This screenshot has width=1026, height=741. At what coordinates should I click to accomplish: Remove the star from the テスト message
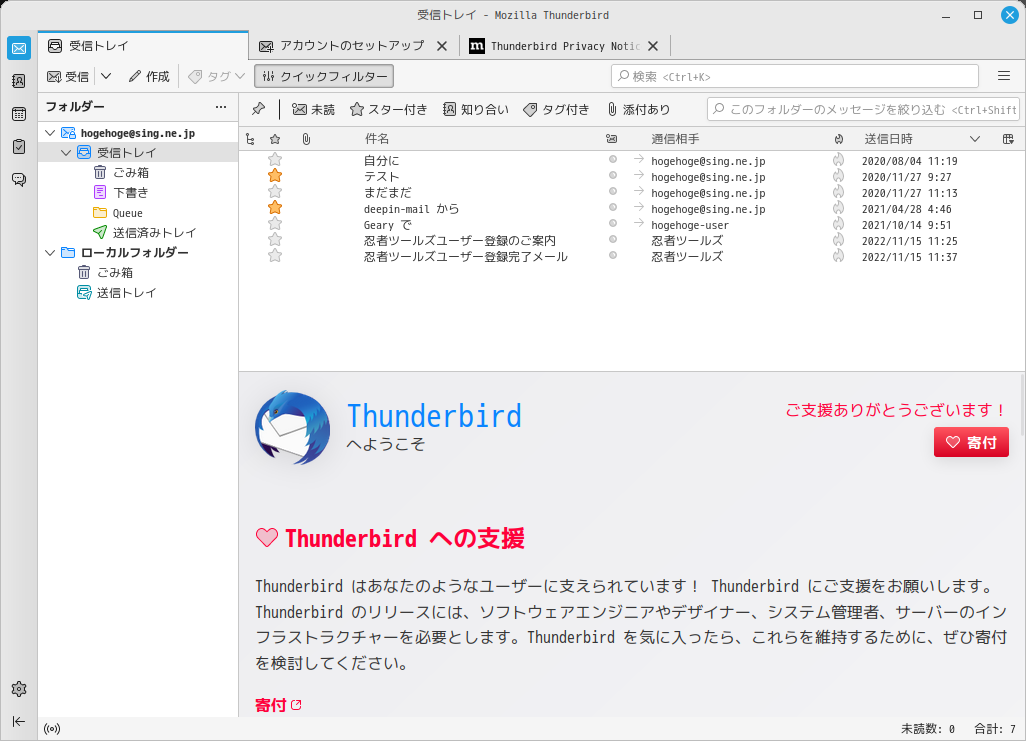click(x=275, y=175)
